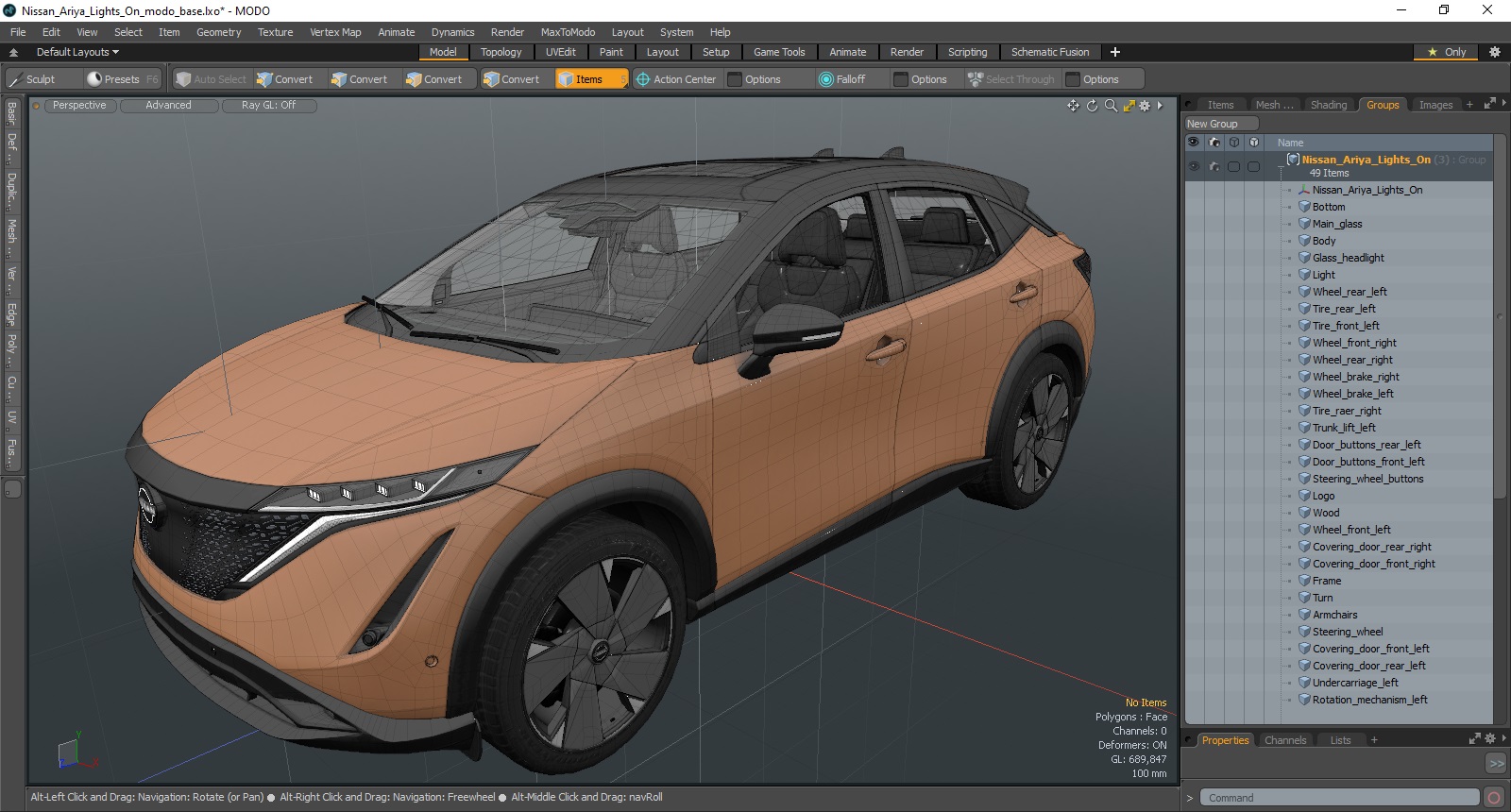Click the MODO application icon in the title bar

pyautogui.click(x=10, y=10)
